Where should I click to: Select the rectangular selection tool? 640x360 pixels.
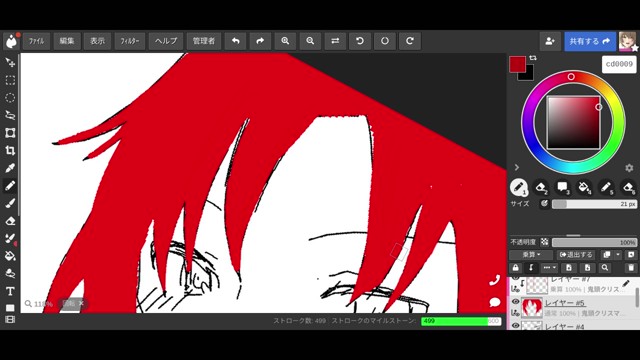click(10, 80)
